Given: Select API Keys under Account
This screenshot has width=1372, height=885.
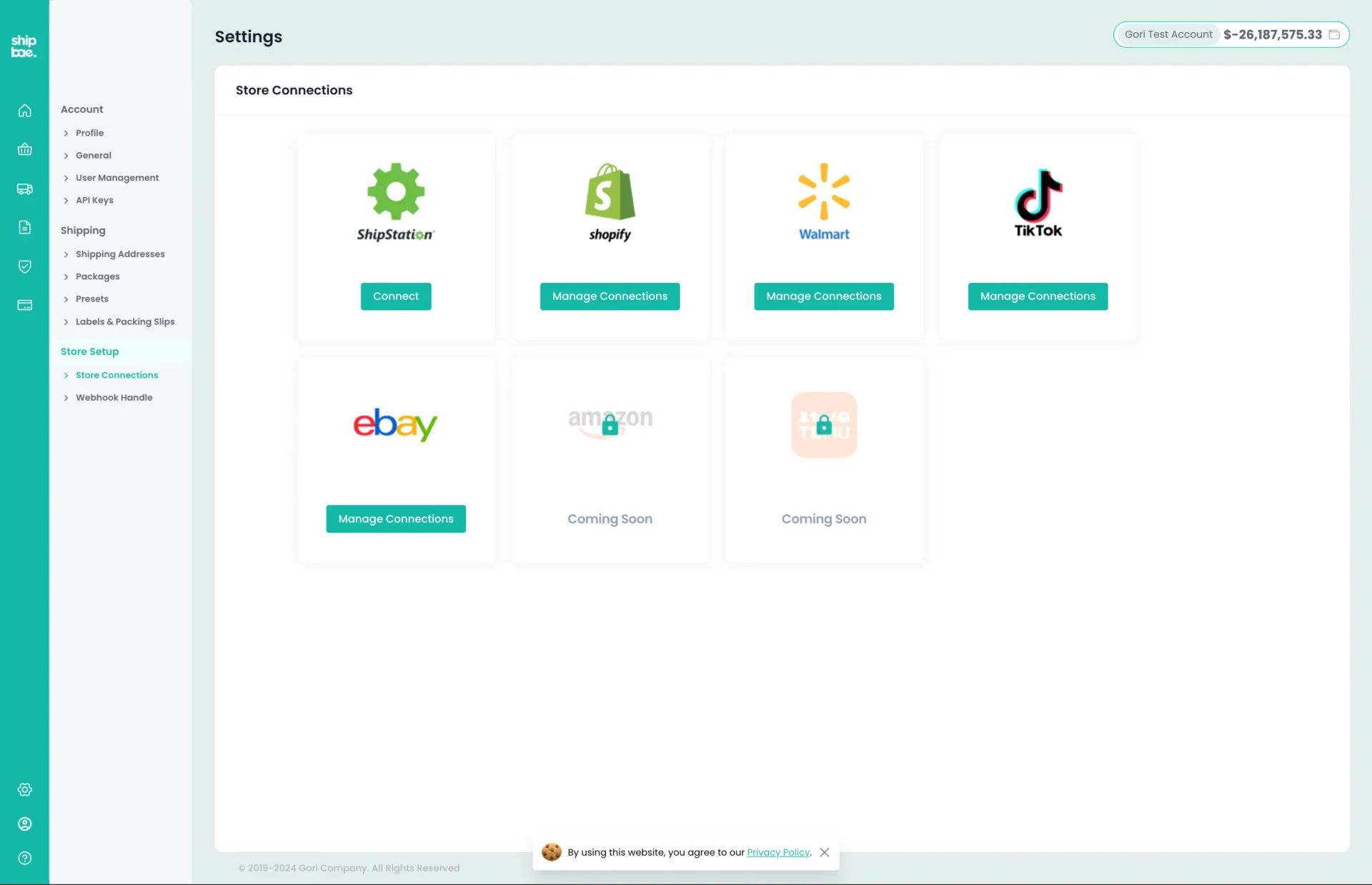Looking at the screenshot, I should [x=94, y=200].
